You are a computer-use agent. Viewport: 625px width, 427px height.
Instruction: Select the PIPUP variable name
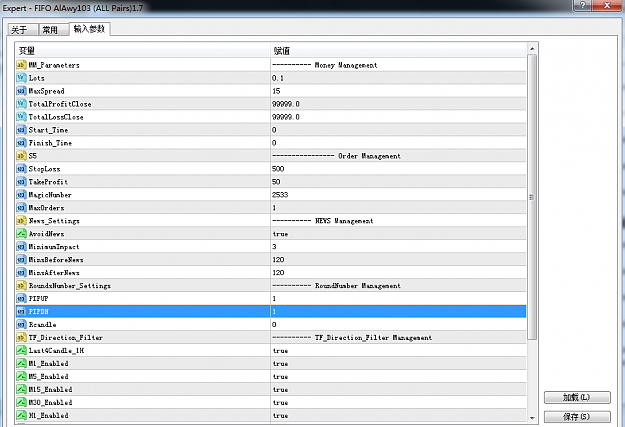[x=38, y=298]
